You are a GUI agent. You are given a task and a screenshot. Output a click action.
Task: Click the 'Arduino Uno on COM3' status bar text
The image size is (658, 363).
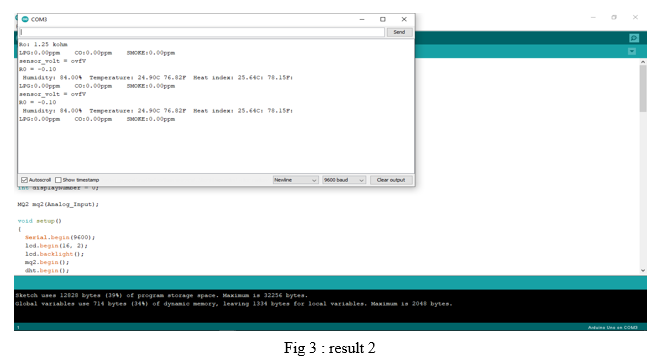tap(612, 327)
